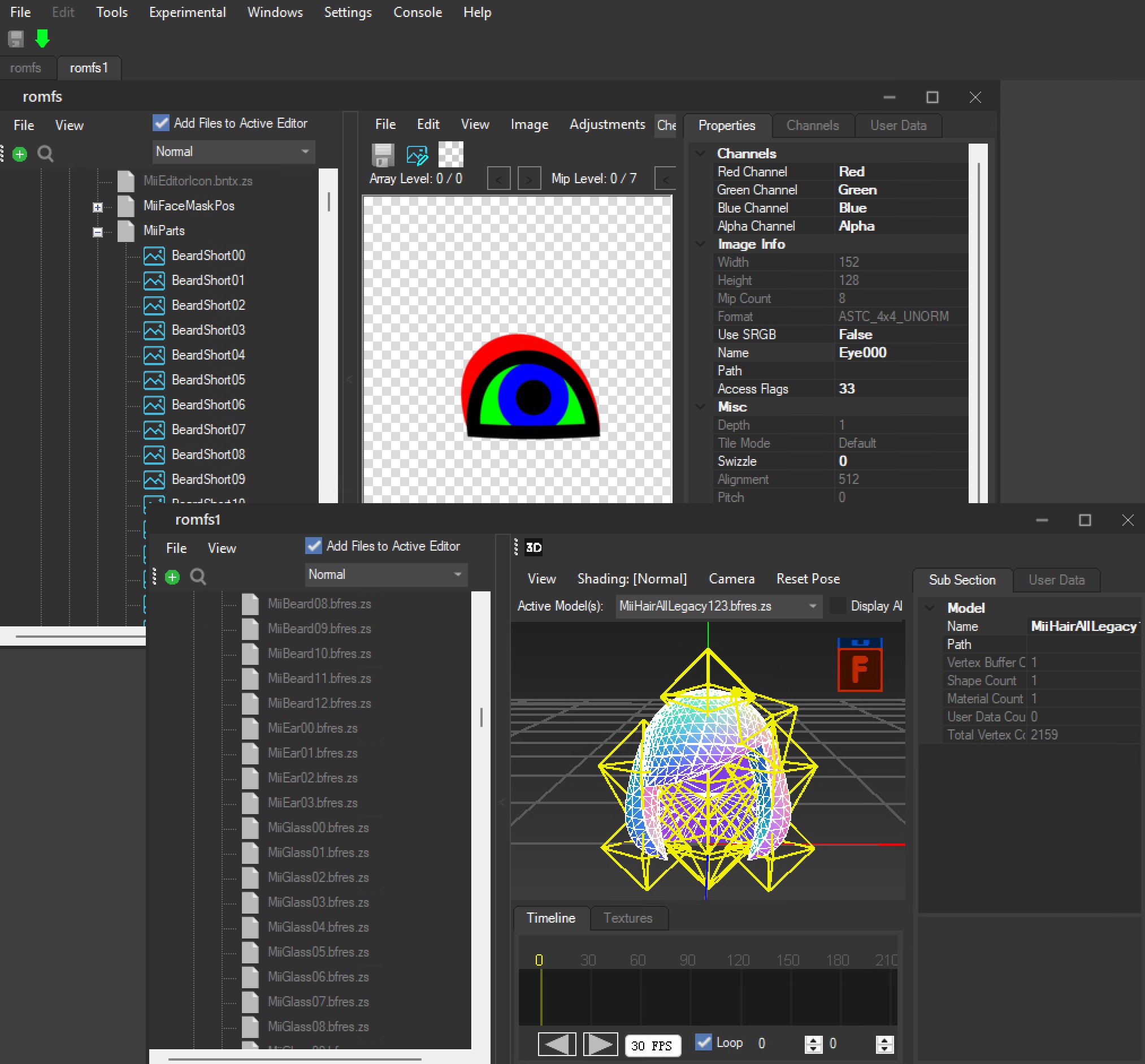Switch to the Channels tab
1145x1064 pixels.
[812, 126]
